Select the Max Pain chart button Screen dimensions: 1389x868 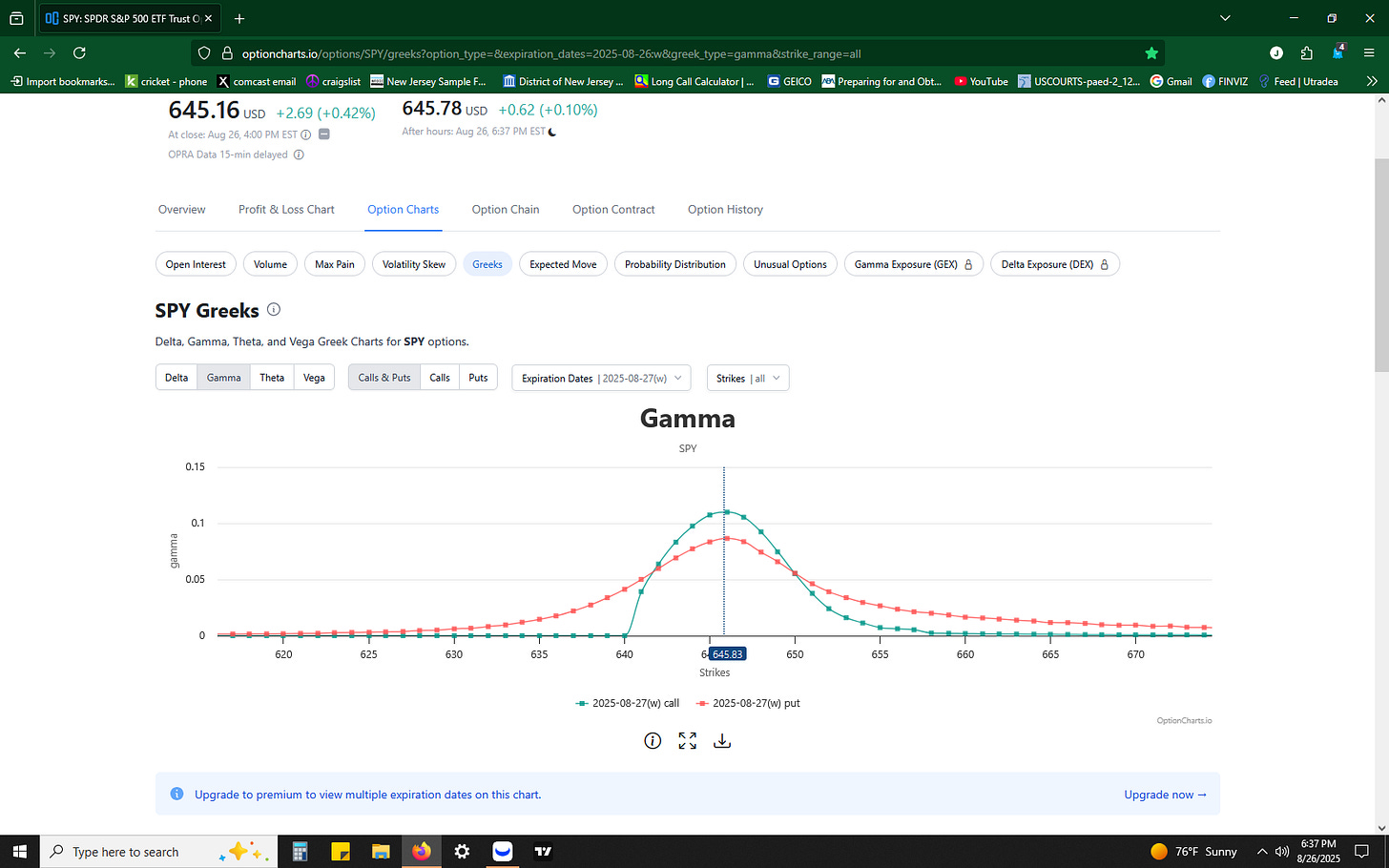pyautogui.click(x=335, y=264)
